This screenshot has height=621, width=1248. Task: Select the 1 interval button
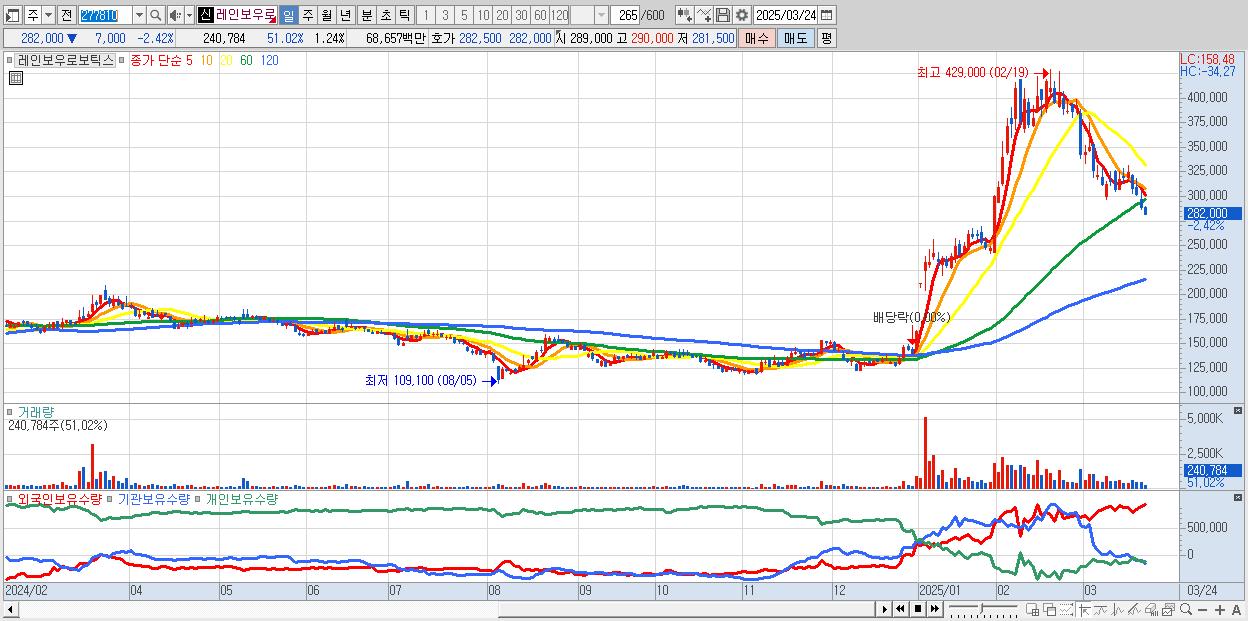425,15
